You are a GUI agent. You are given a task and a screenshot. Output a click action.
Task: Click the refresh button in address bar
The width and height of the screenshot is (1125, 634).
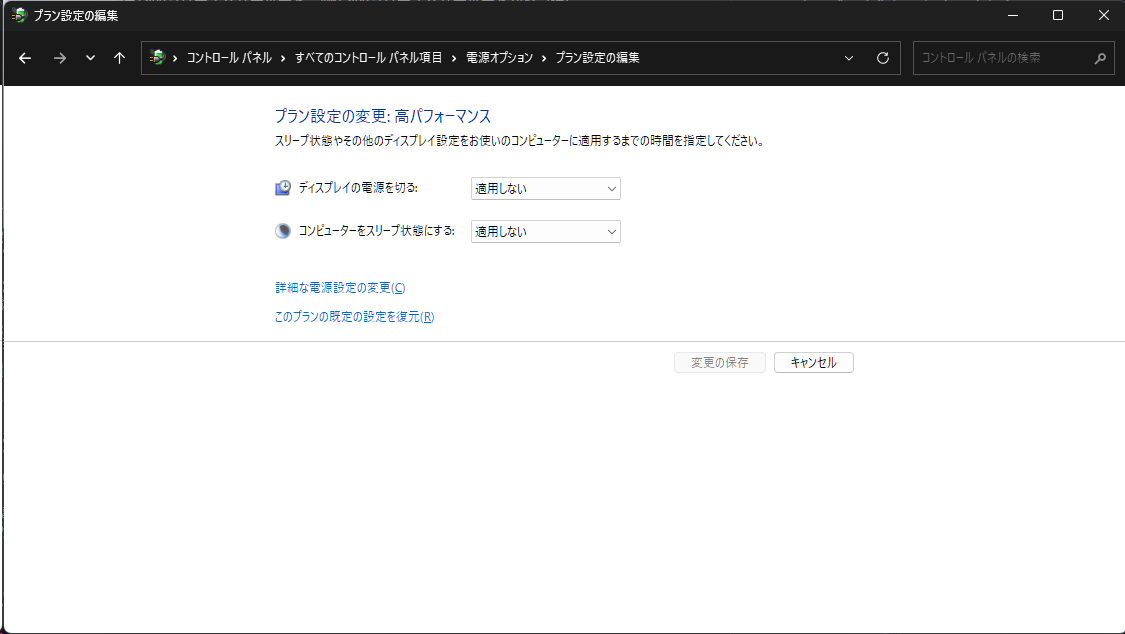click(882, 58)
